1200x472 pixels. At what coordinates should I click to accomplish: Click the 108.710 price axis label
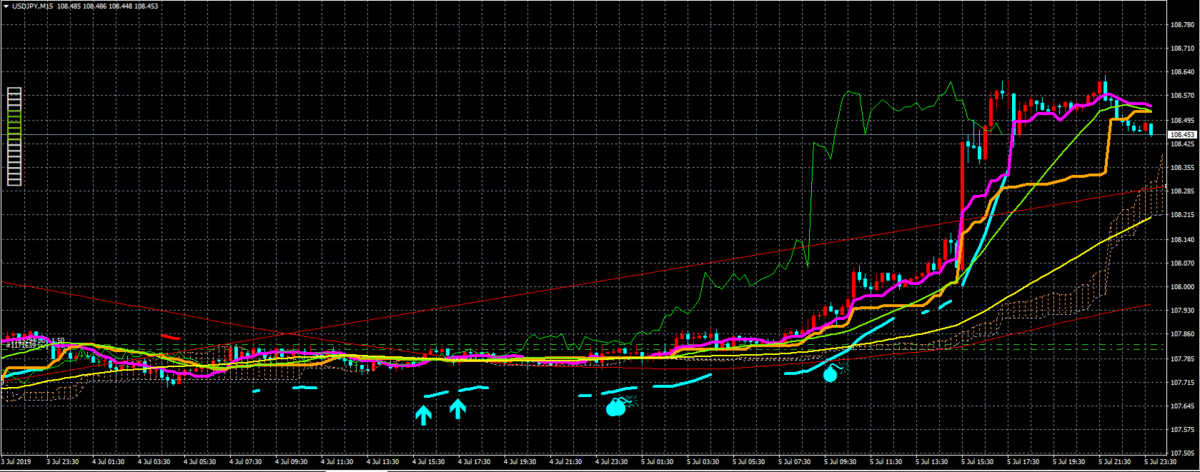click(x=1182, y=47)
